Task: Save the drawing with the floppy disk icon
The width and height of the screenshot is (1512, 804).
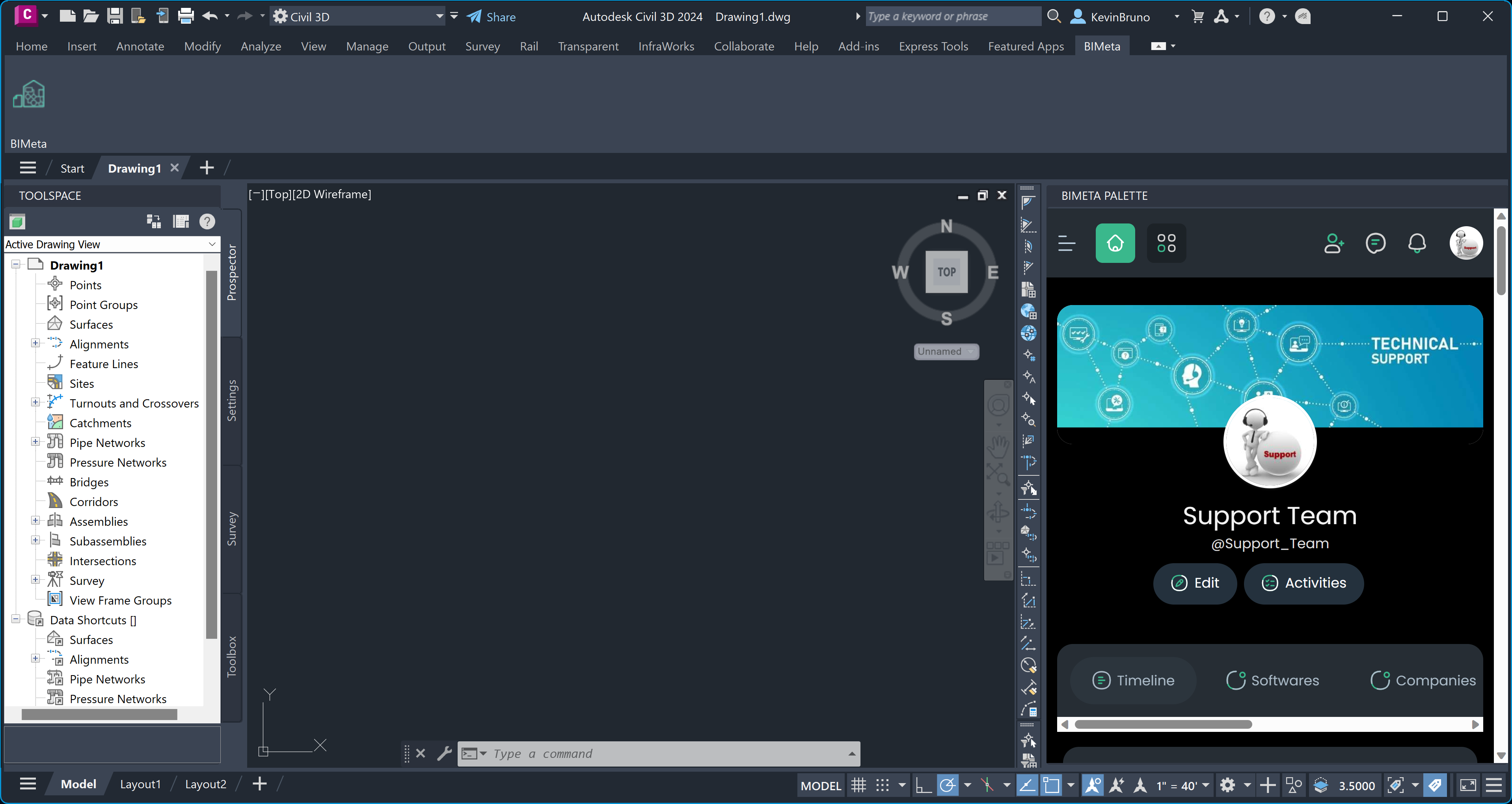Action: [114, 16]
